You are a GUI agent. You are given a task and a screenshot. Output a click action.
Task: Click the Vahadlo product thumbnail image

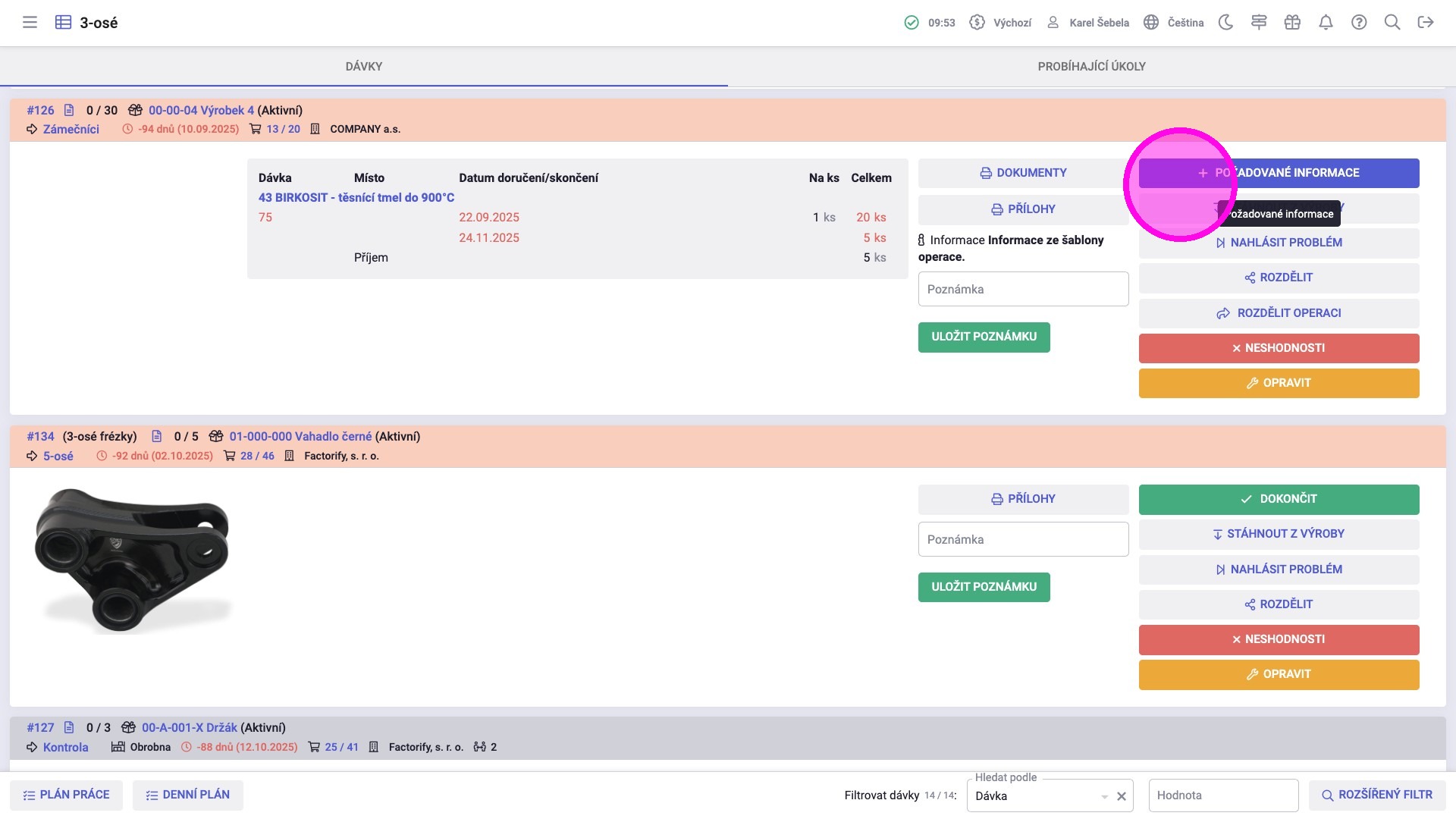coord(133,561)
